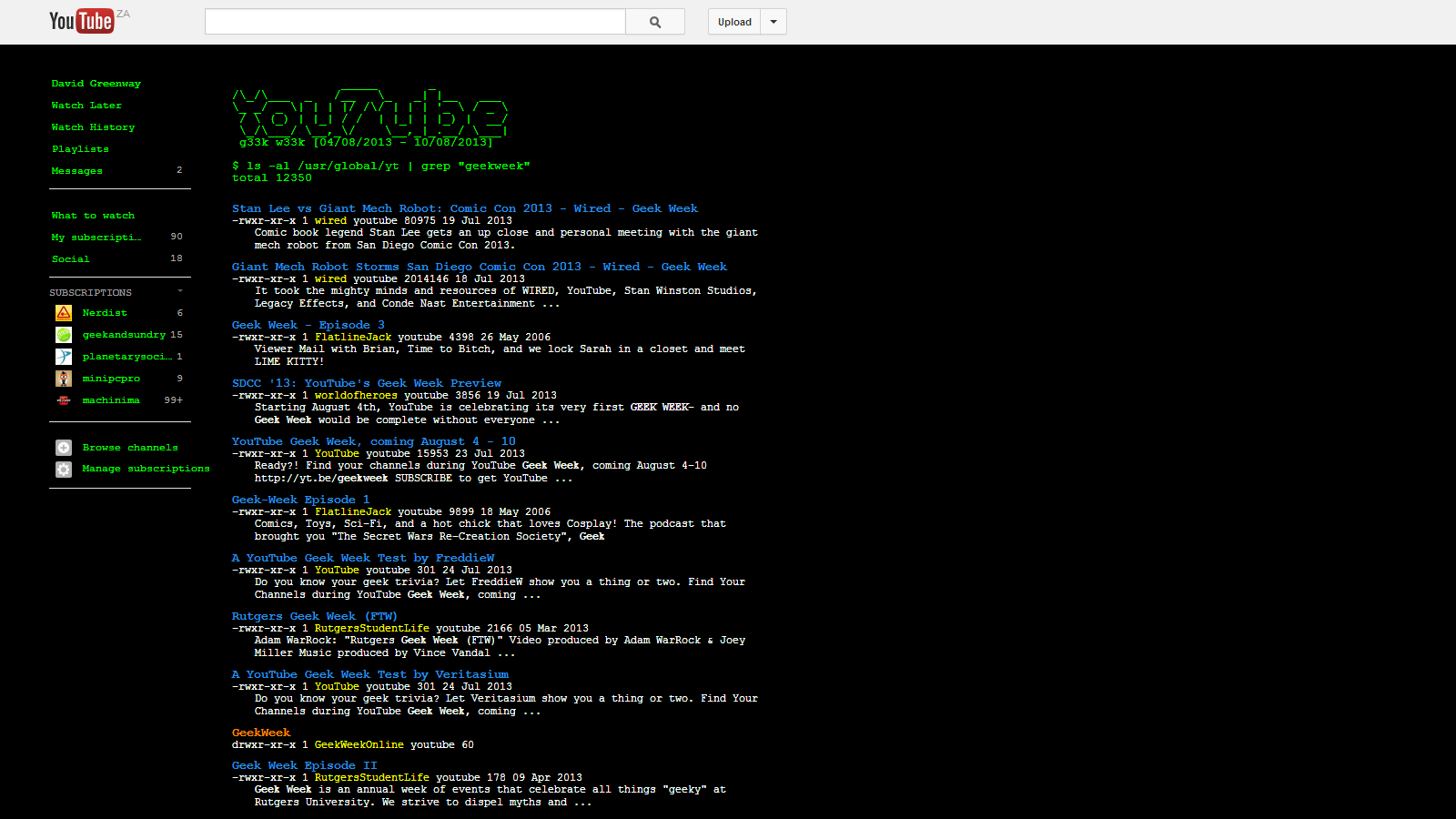
Task: Click the geekandsundry channel icon
Action: (x=64, y=335)
